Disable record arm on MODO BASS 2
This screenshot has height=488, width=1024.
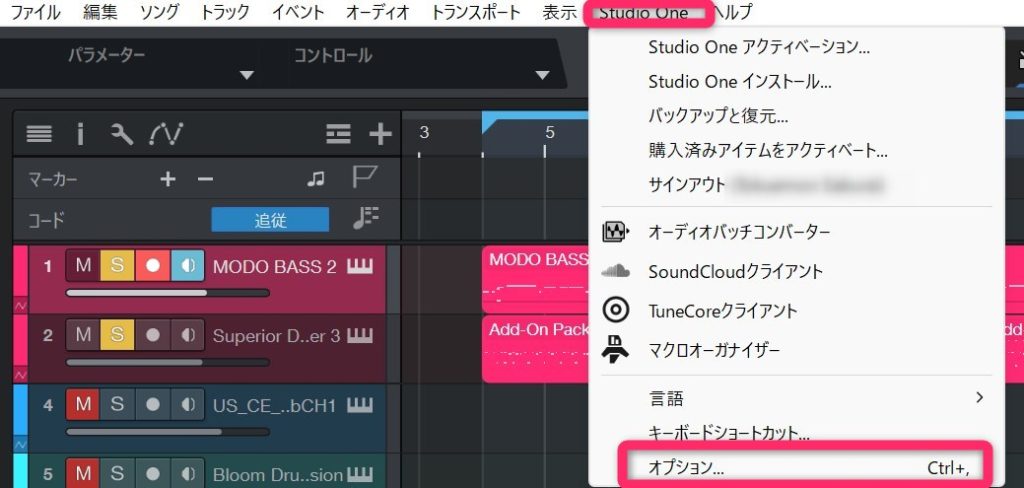[152, 267]
